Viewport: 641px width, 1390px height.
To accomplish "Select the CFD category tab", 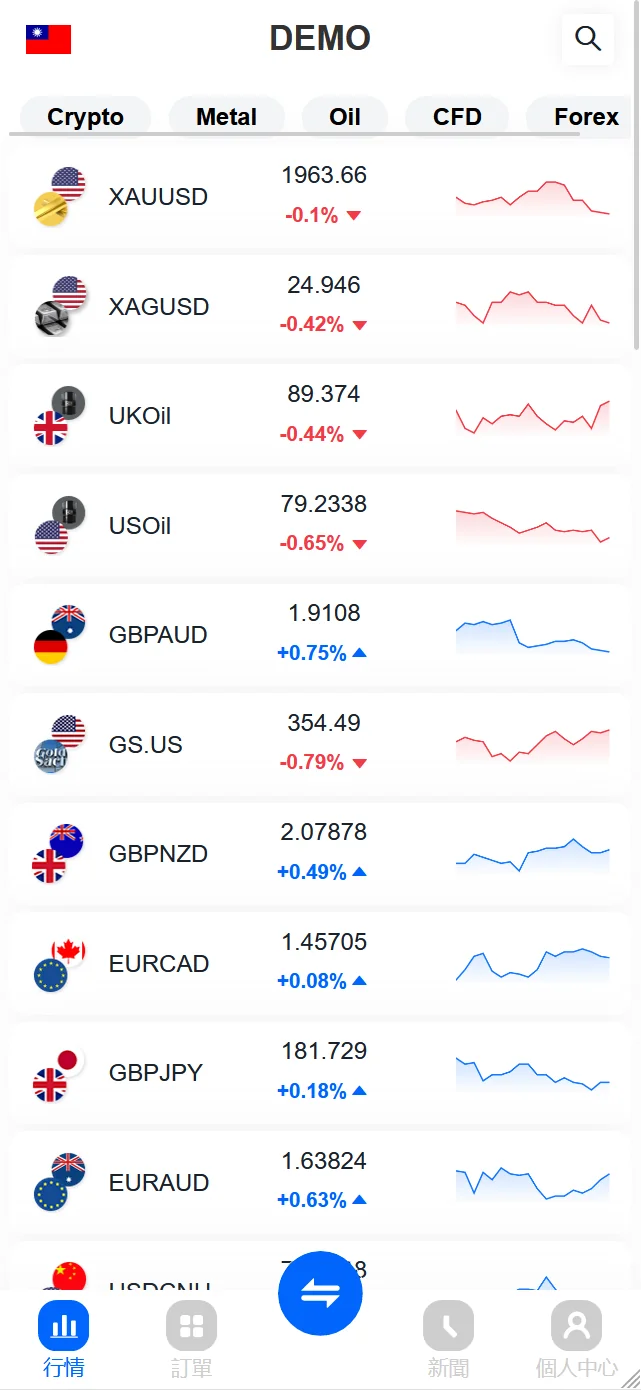I will pos(457,117).
